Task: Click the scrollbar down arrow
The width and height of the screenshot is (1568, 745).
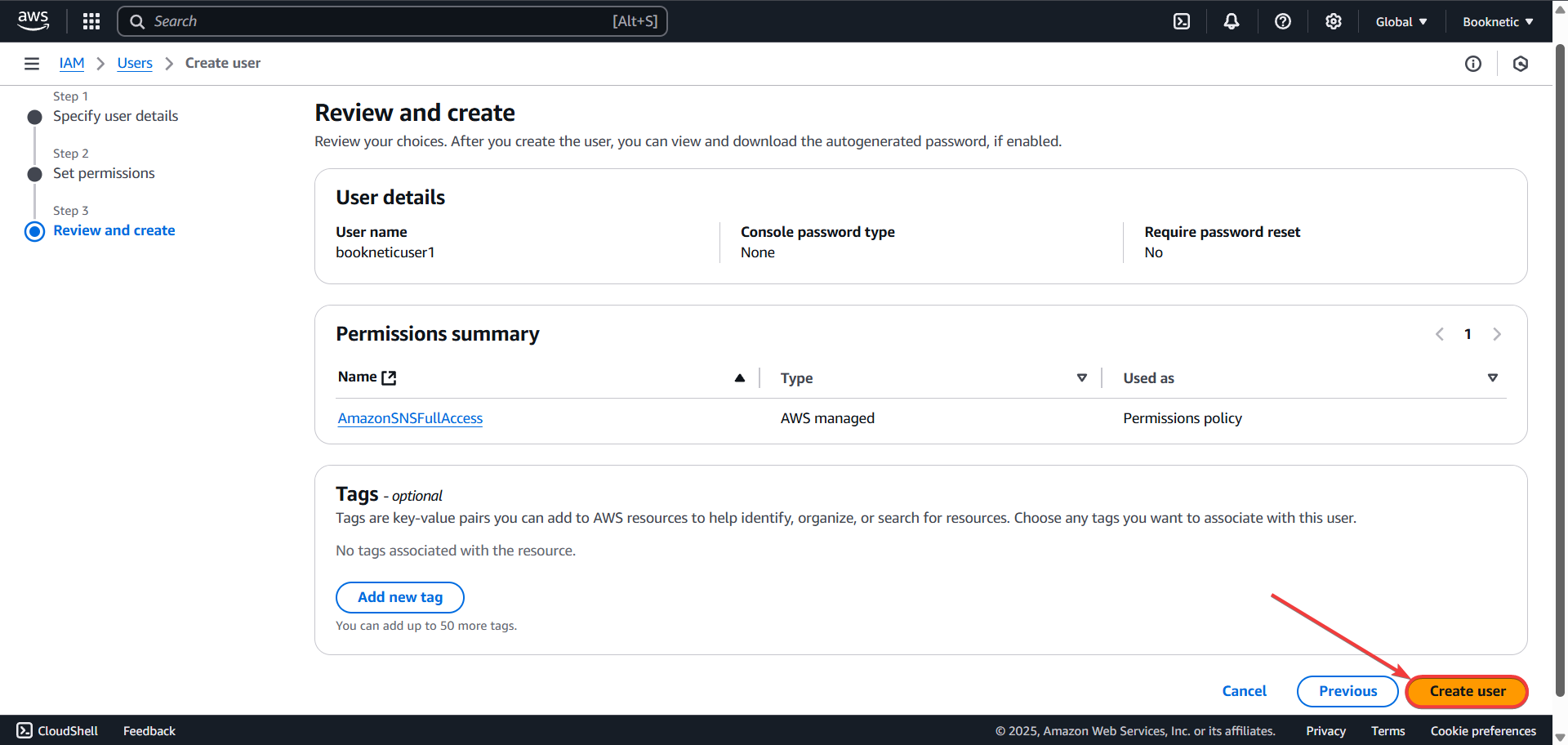Action: click(x=1560, y=737)
